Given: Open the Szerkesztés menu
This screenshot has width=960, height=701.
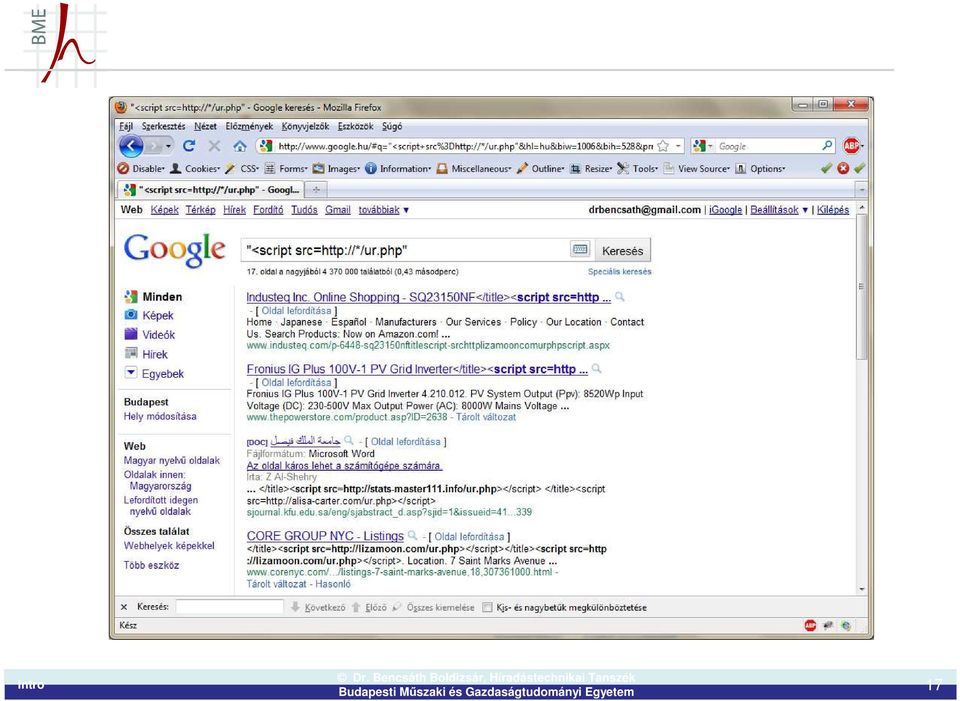Looking at the screenshot, I should (163, 126).
